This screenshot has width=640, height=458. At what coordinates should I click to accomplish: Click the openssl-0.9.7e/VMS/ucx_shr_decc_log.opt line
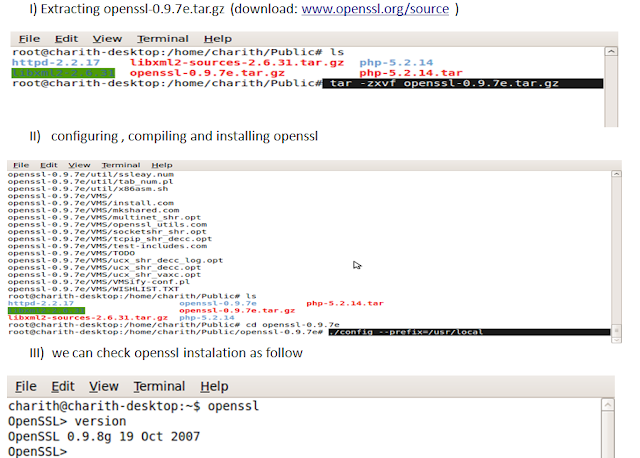(x=116, y=260)
